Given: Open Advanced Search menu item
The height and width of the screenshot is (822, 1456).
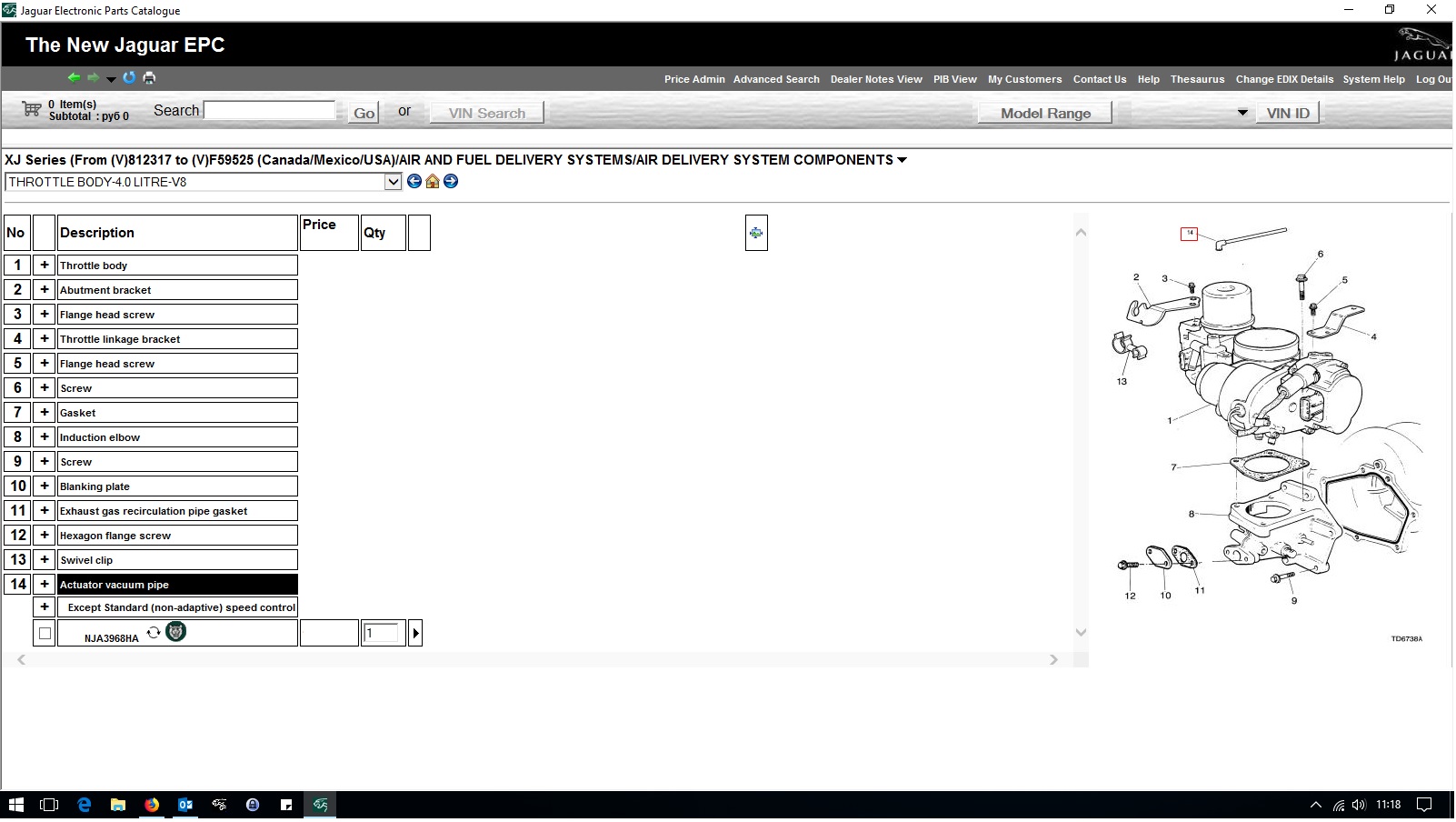Looking at the screenshot, I should (776, 79).
